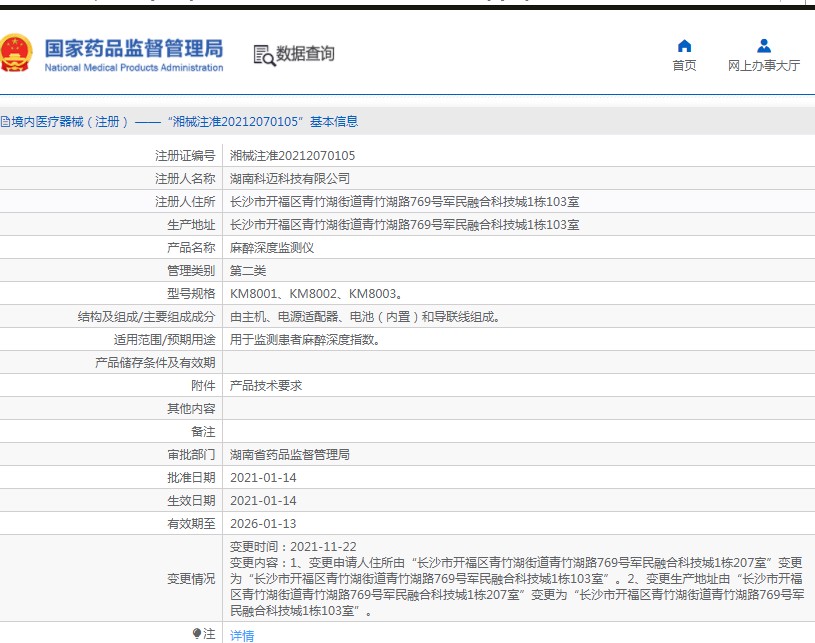Click the lightbulb icon beside 注
This screenshot has width=815, height=643.
coord(196,633)
